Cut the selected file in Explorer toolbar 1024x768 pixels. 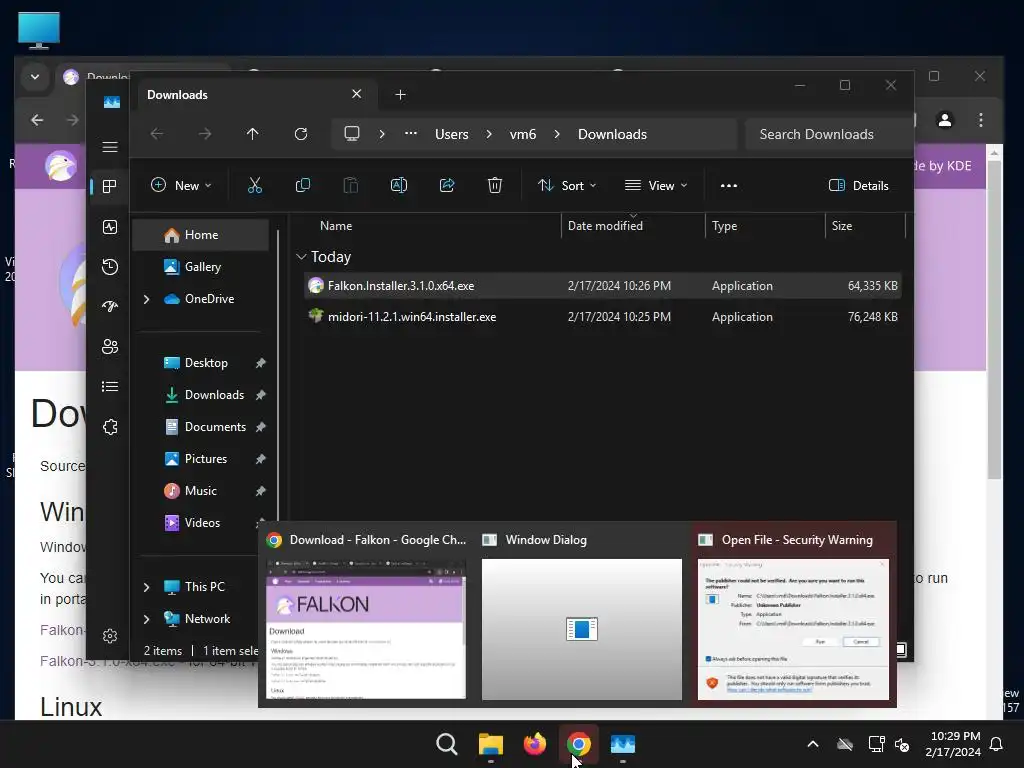255,185
